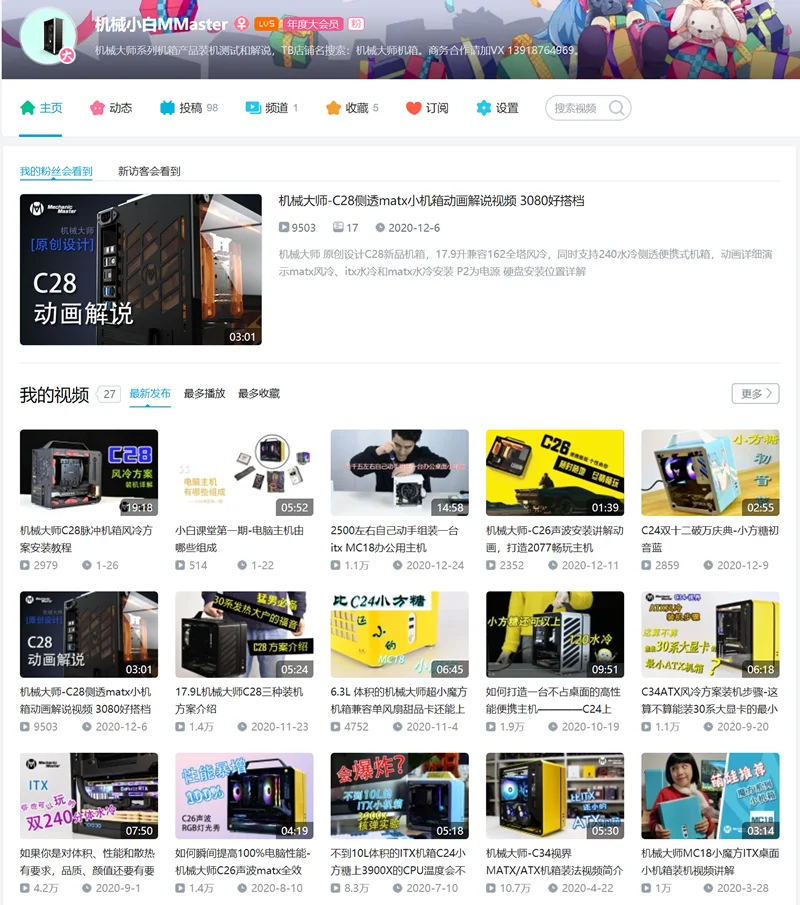
Task: Click the 订阅 heart icon
Action: [x=413, y=108]
